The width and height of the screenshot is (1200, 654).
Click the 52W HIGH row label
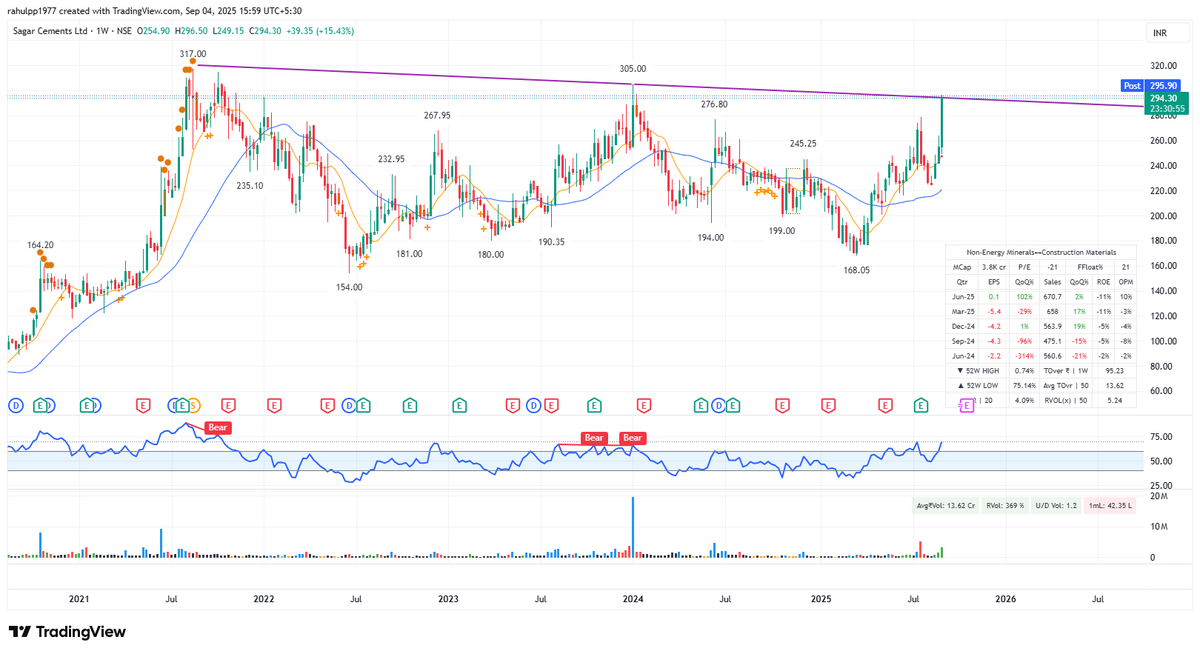tap(976, 371)
